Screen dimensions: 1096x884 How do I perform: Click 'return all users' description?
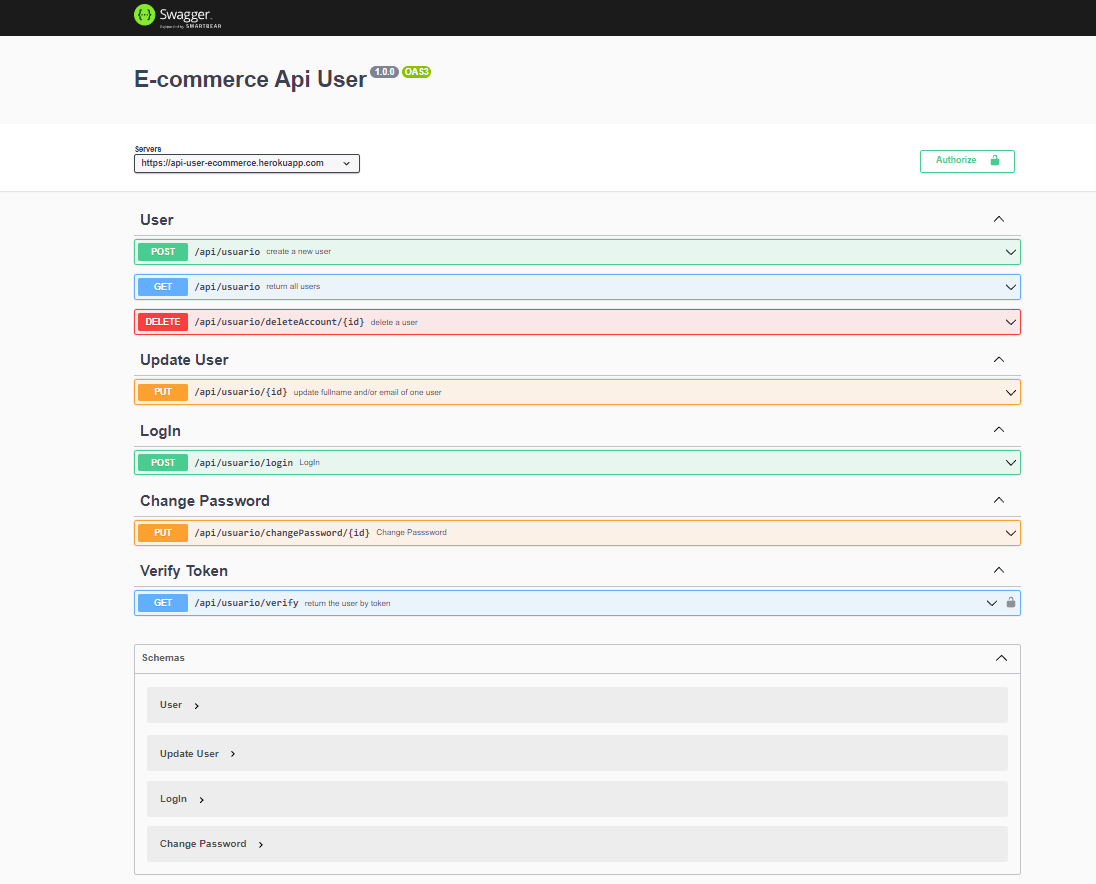(x=293, y=287)
